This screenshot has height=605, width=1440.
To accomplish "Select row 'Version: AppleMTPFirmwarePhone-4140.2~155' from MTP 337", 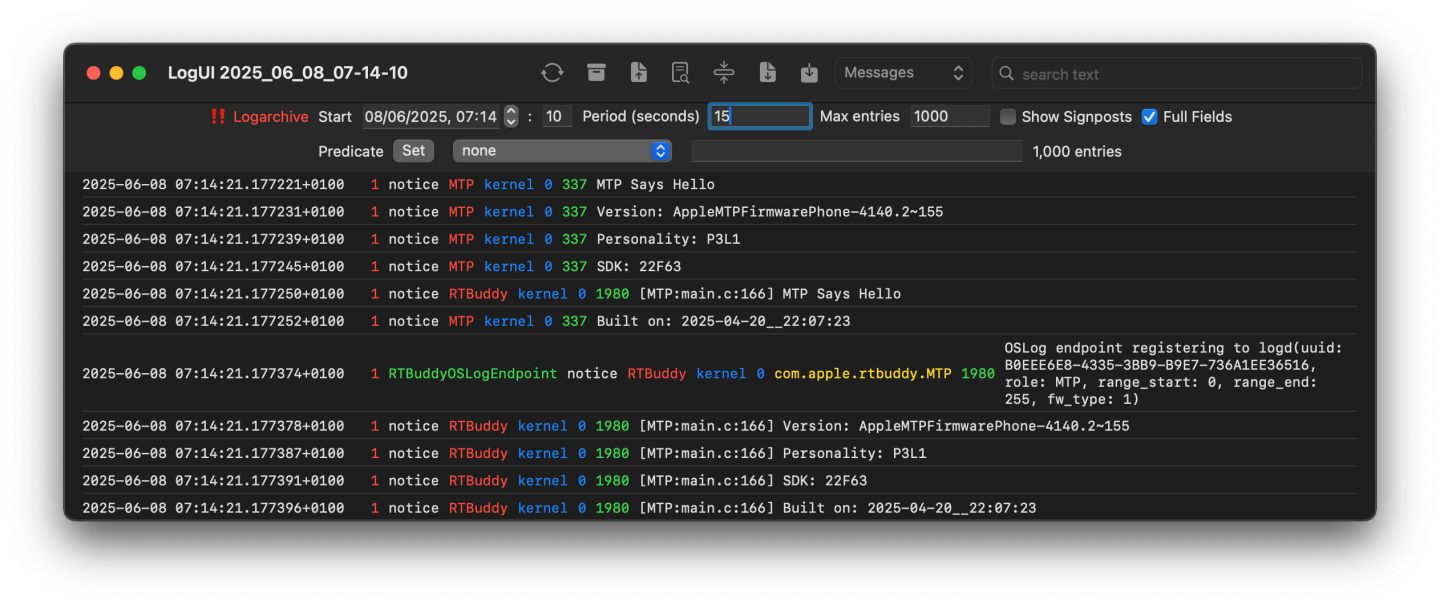I will pos(718,212).
